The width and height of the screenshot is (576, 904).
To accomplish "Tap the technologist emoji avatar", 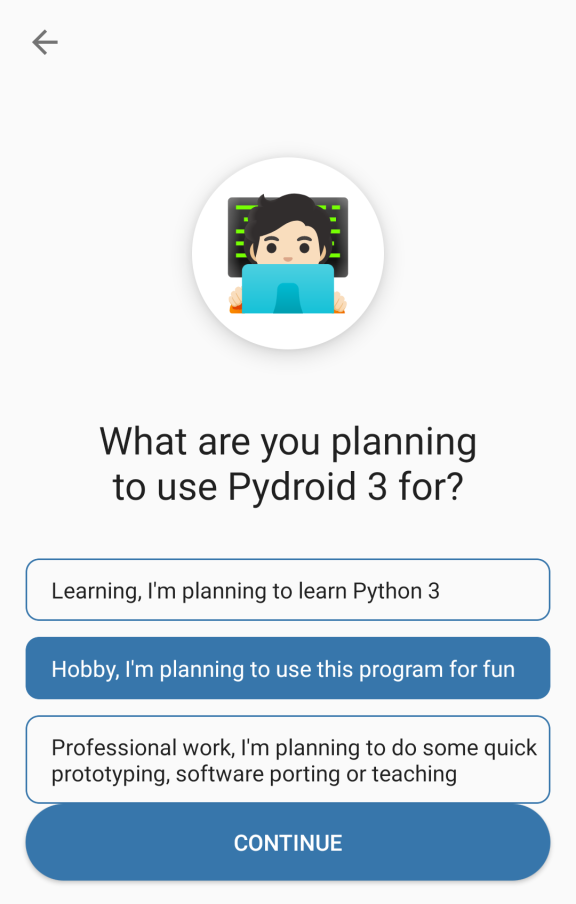I will click(288, 254).
